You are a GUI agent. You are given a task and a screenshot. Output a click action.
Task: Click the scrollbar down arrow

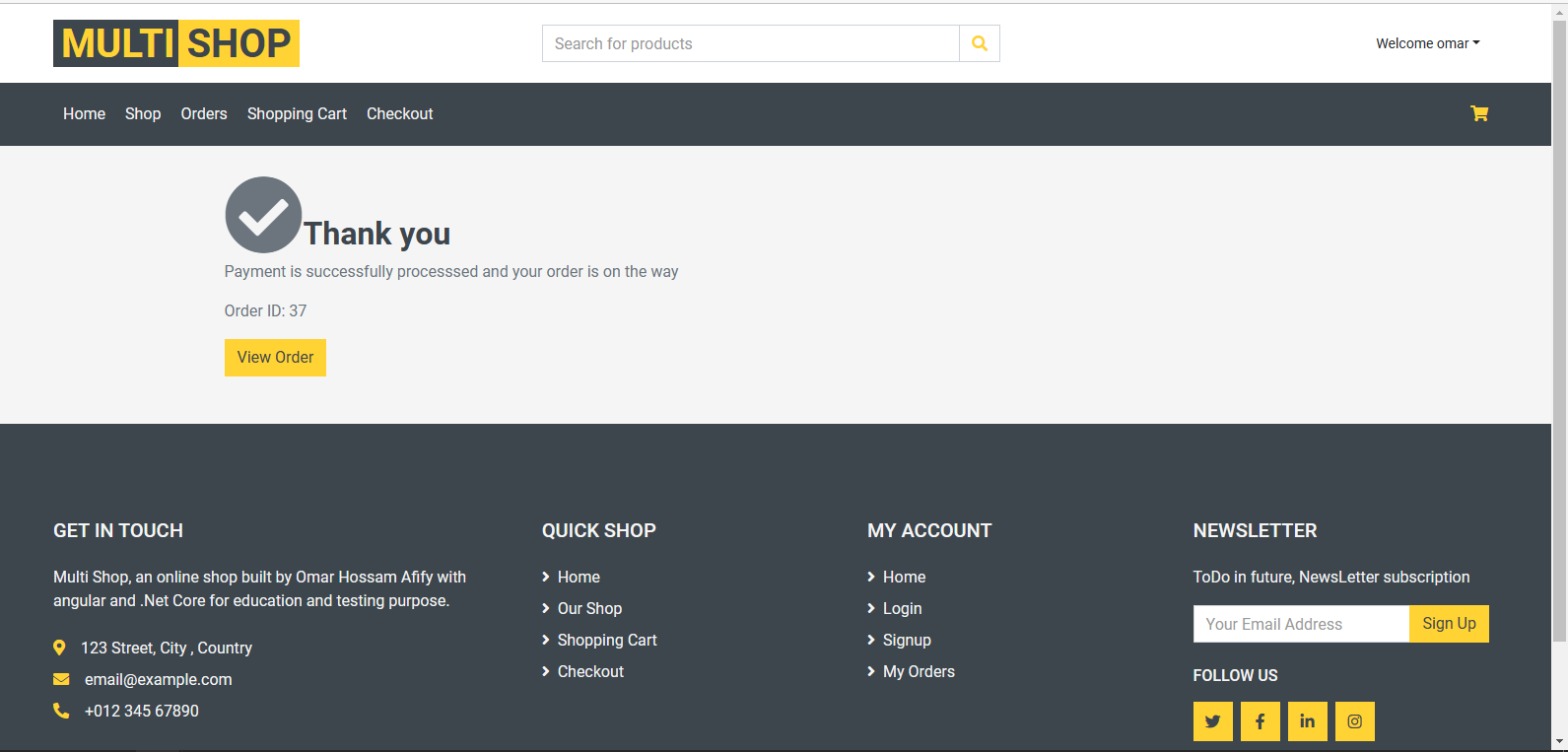1559,741
